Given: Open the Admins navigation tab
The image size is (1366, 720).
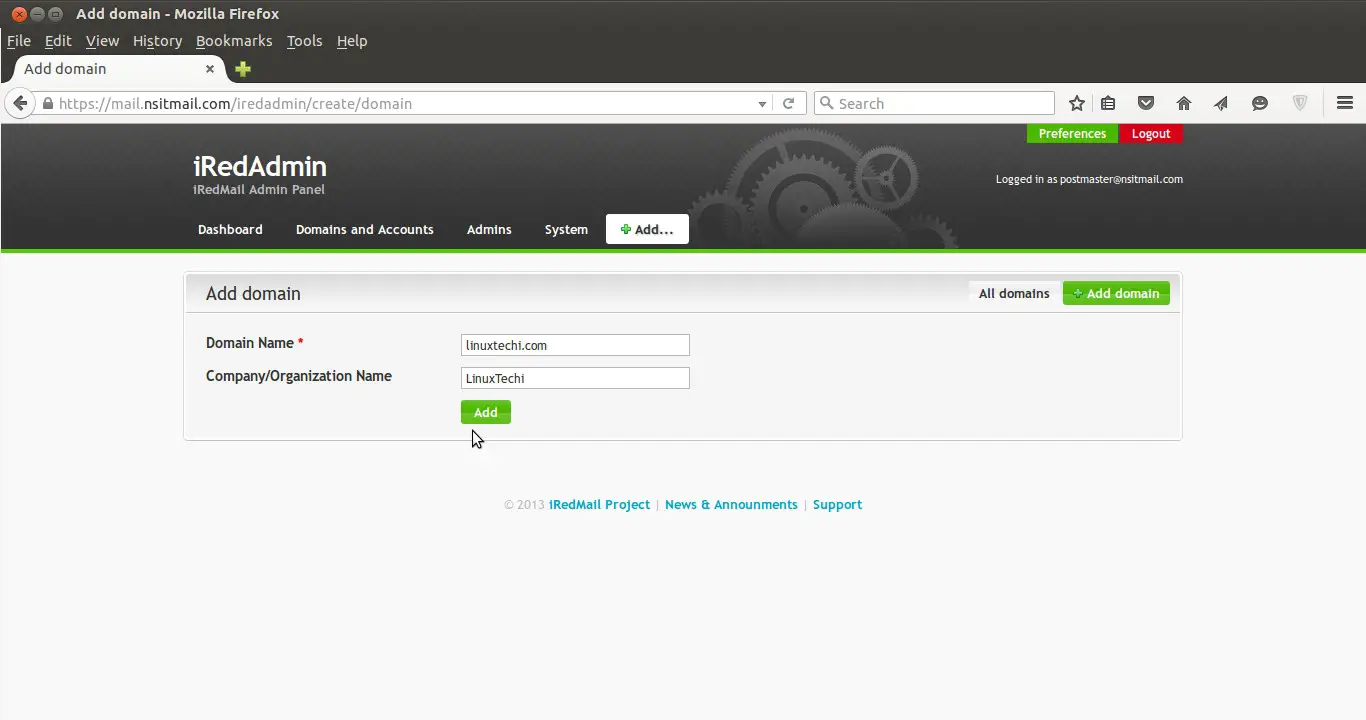Looking at the screenshot, I should 489,230.
